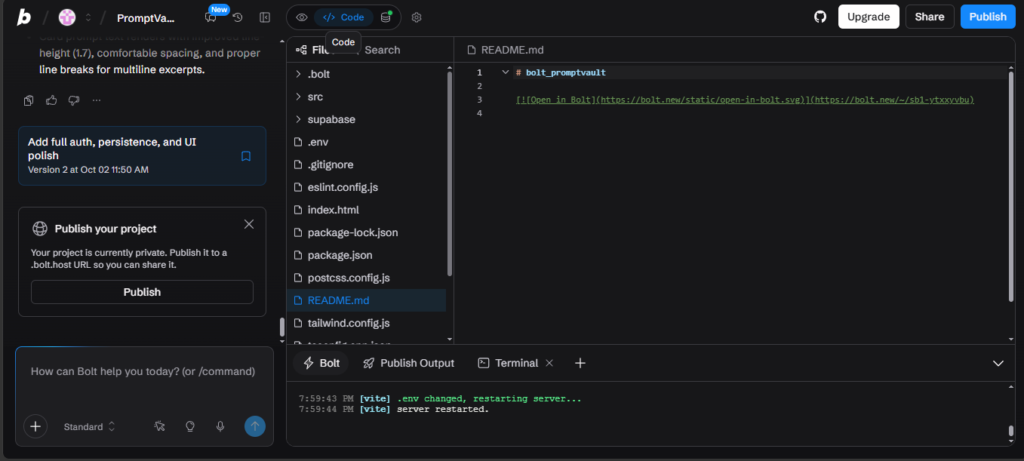Image resolution: width=1024 pixels, height=461 pixels.
Task: Open the Add full auth version card
Action: [x=142, y=156]
